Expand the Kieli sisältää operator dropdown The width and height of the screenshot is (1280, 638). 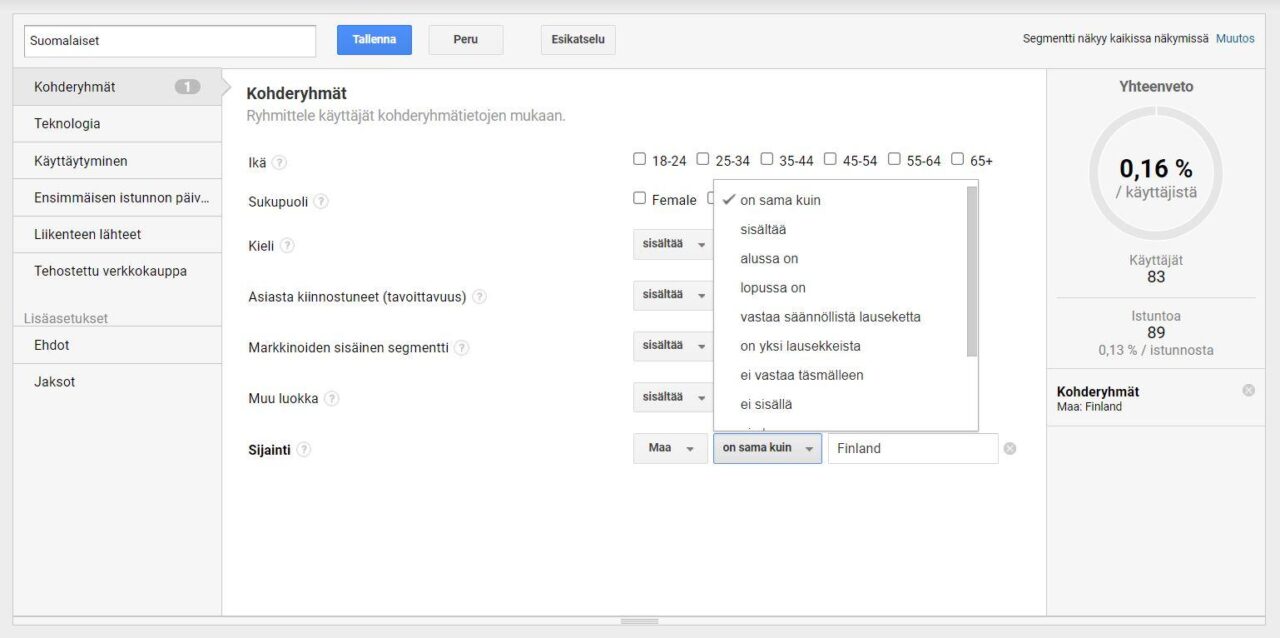pyautogui.click(x=672, y=244)
